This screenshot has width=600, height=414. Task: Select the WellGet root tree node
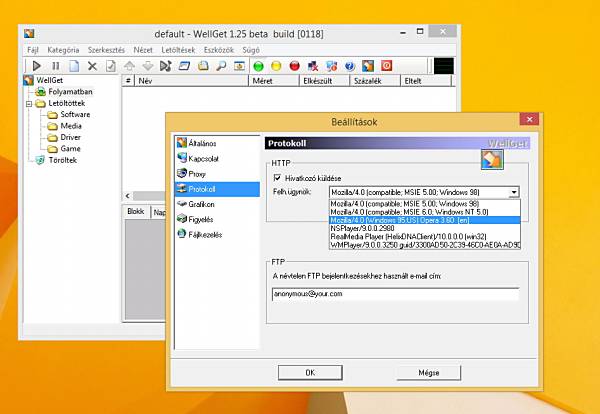tap(49, 80)
